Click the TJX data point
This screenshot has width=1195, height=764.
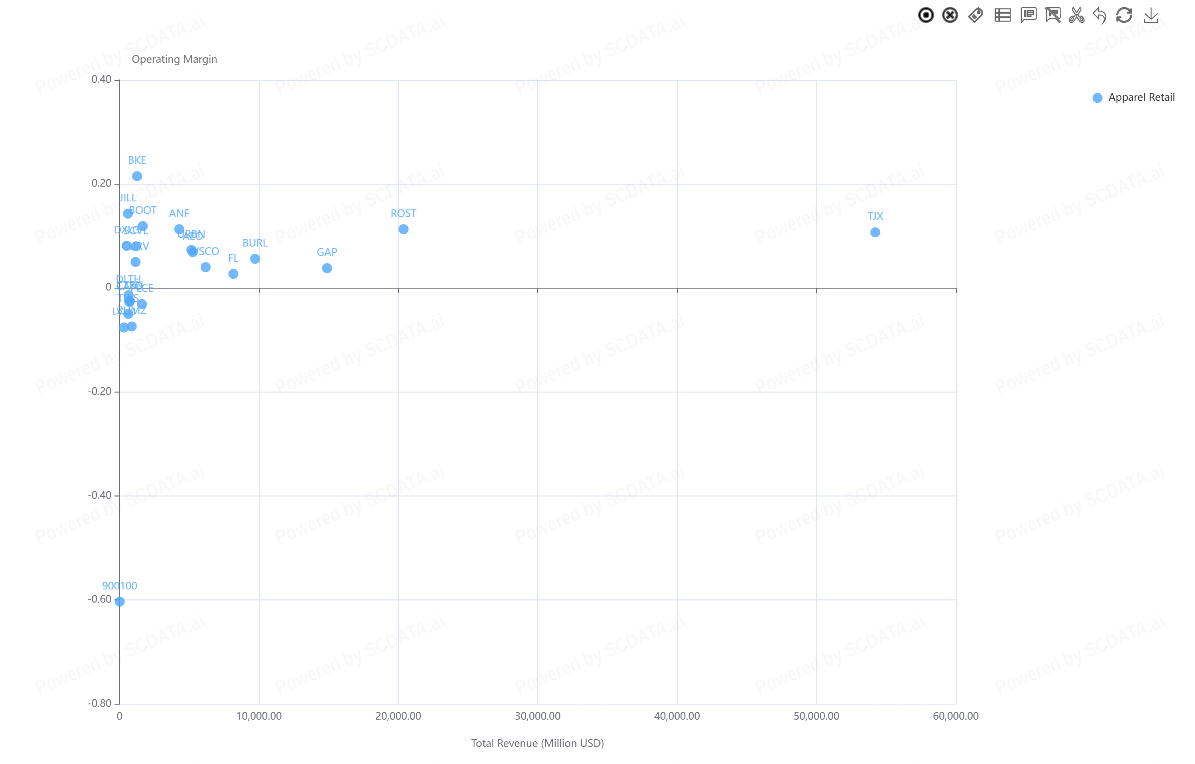pyautogui.click(x=875, y=232)
